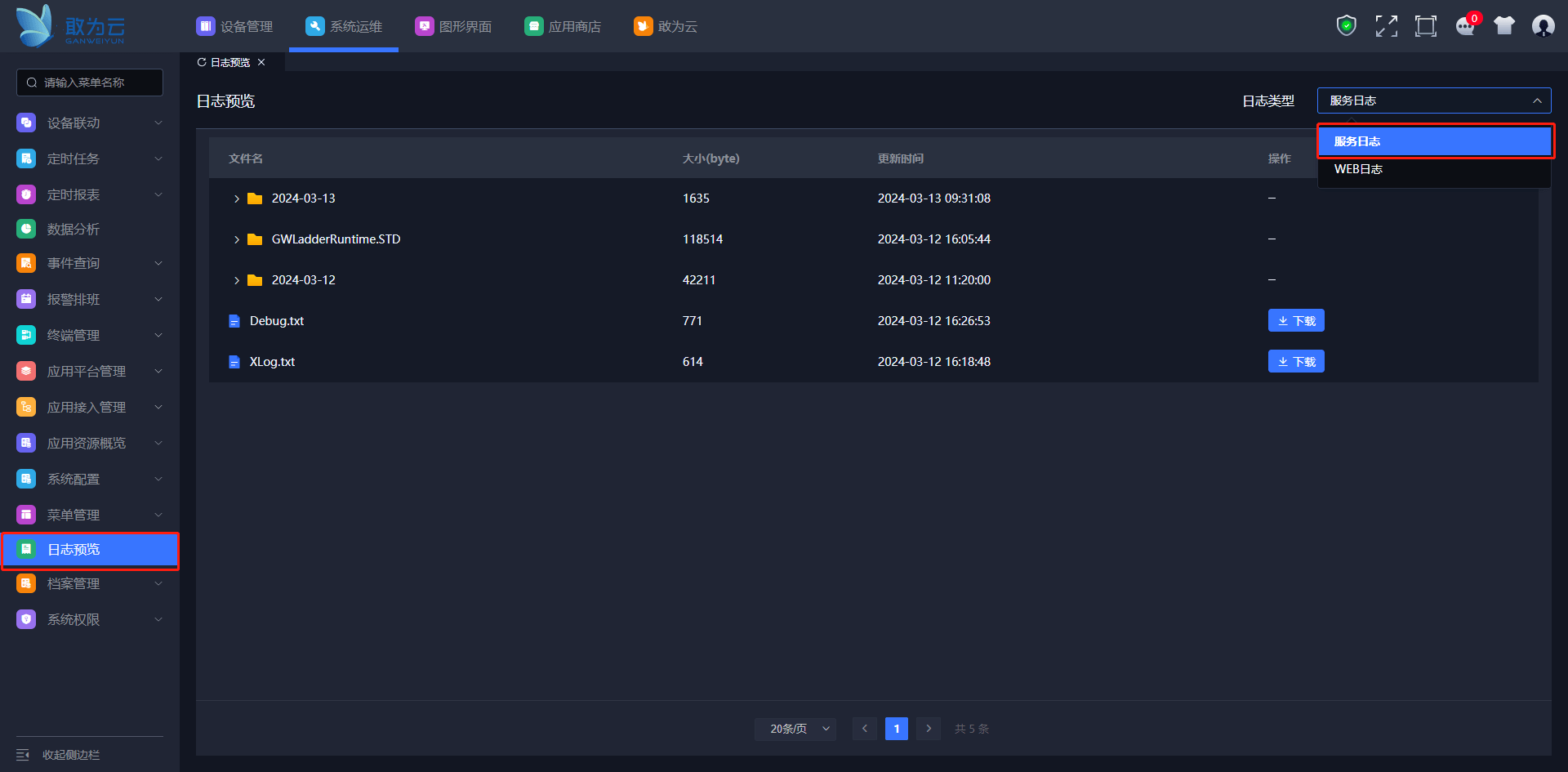Click the 更新时间 column header

pos(901,158)
